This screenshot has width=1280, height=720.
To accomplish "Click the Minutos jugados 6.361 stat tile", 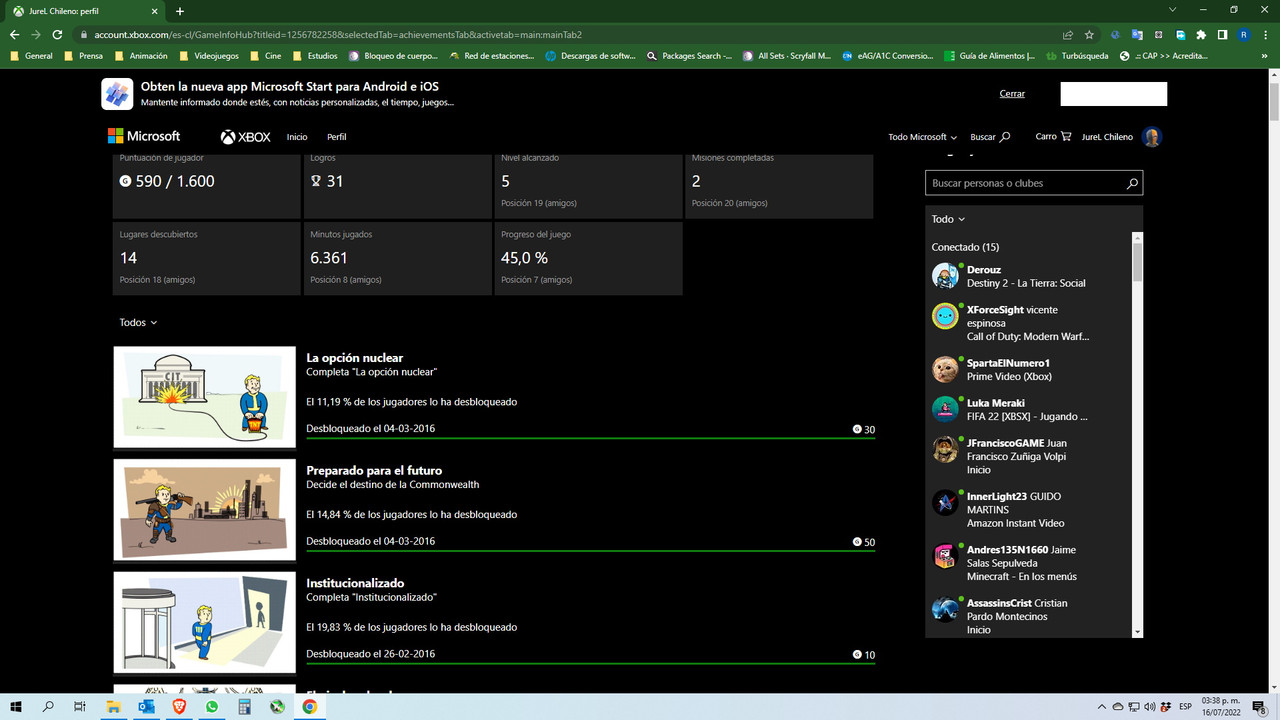I will click(x=397, y=258).
